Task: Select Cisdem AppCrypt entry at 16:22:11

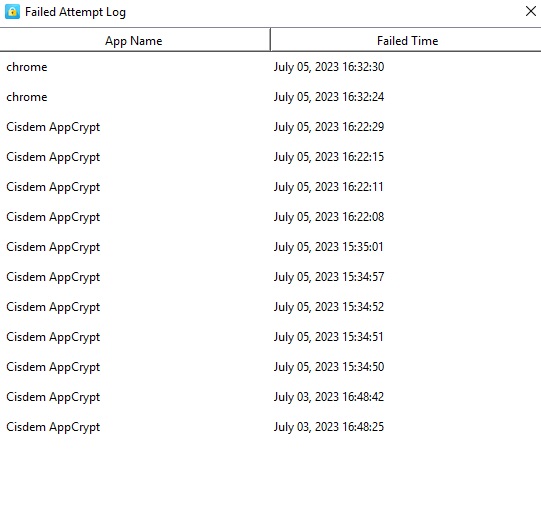Action: coord(270,187)
